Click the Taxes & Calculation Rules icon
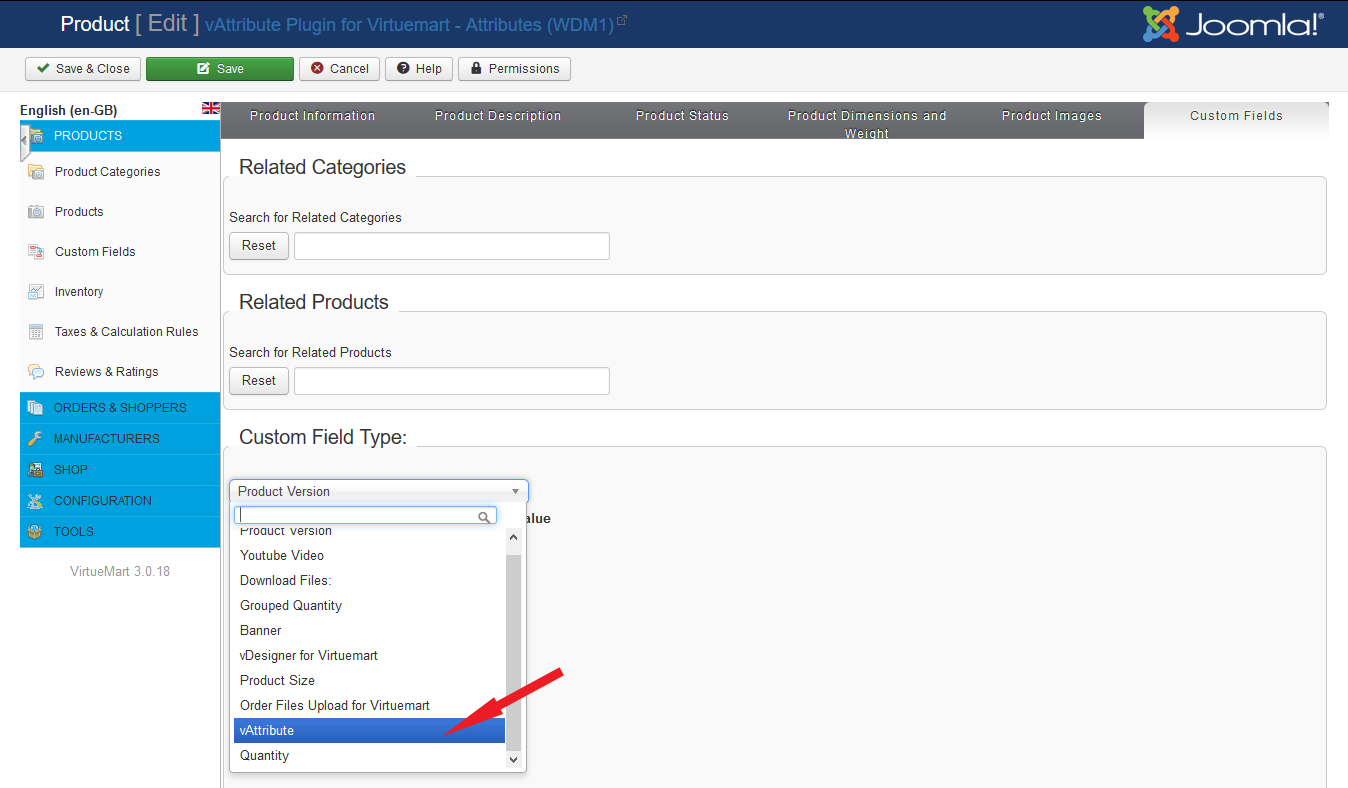This screenshot has width=1348, height=788. pyautogui.click(x=36, y=332)
